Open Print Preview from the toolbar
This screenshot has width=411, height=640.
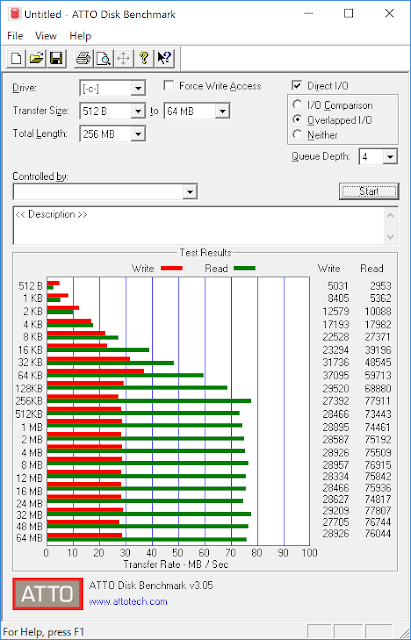tap(104, 58)
